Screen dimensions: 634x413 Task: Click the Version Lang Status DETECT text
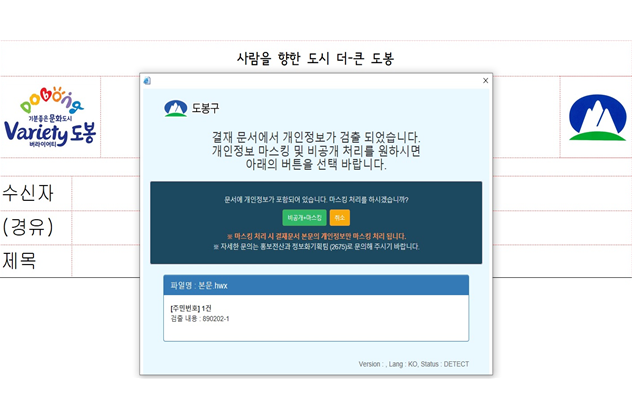(414, 364)
